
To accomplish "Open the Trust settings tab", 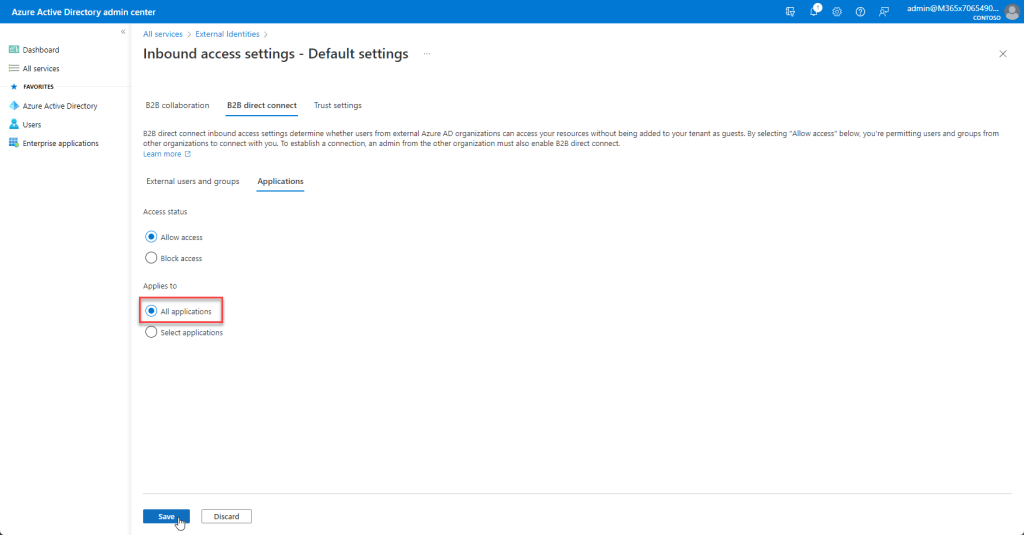I will (x=337, y=105).
